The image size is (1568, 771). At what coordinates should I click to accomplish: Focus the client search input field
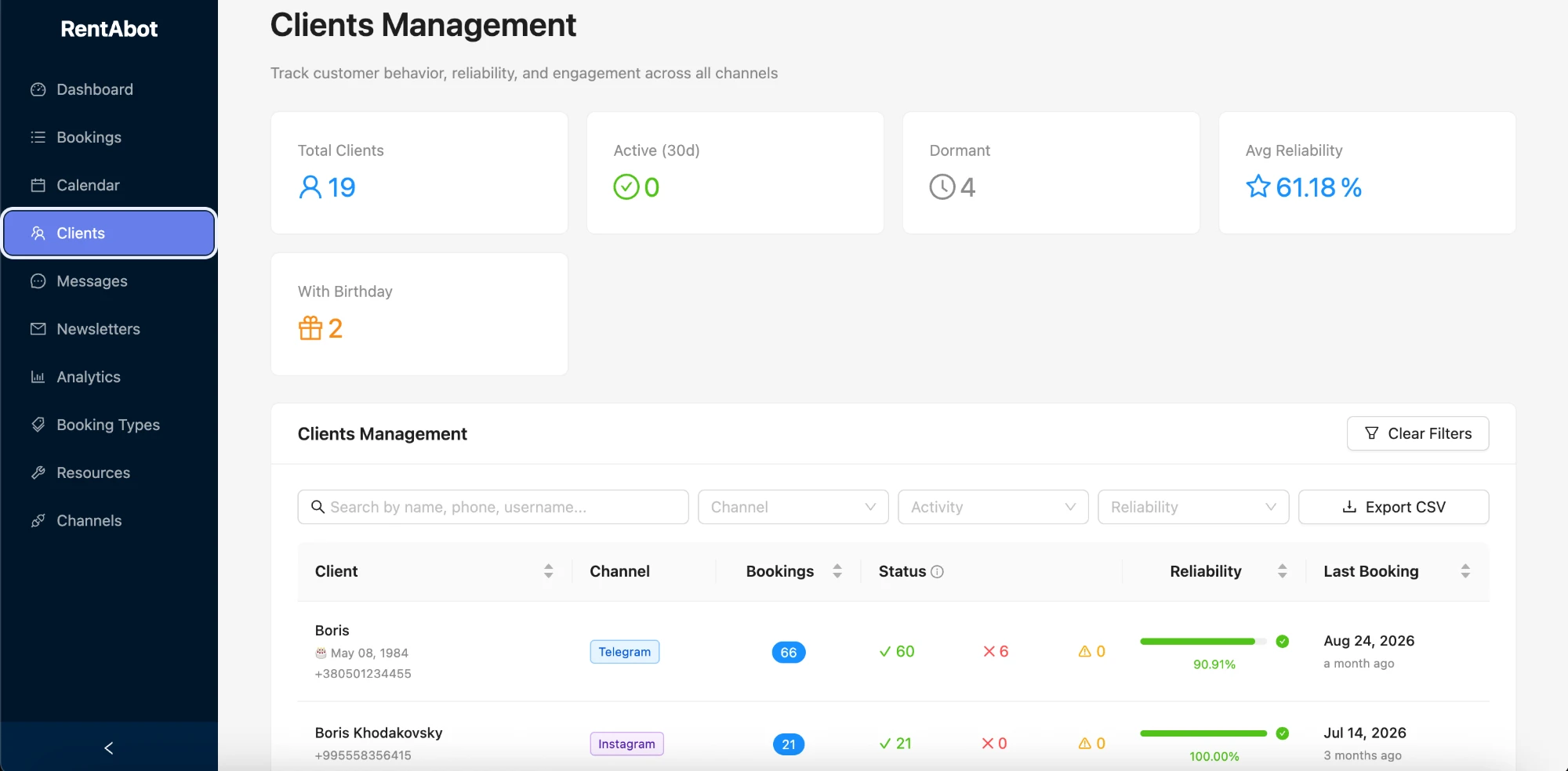[x=493, y=507]
